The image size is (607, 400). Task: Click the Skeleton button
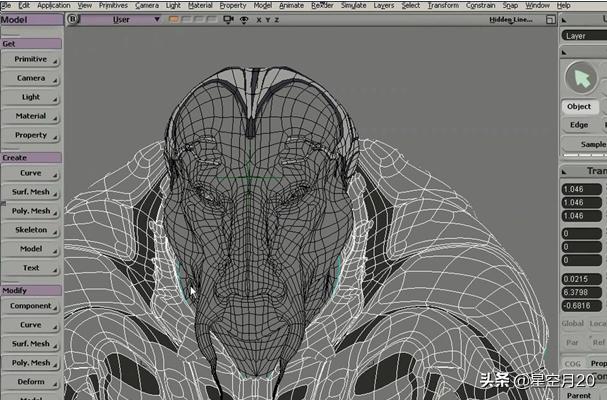click(x=31, y=230)
